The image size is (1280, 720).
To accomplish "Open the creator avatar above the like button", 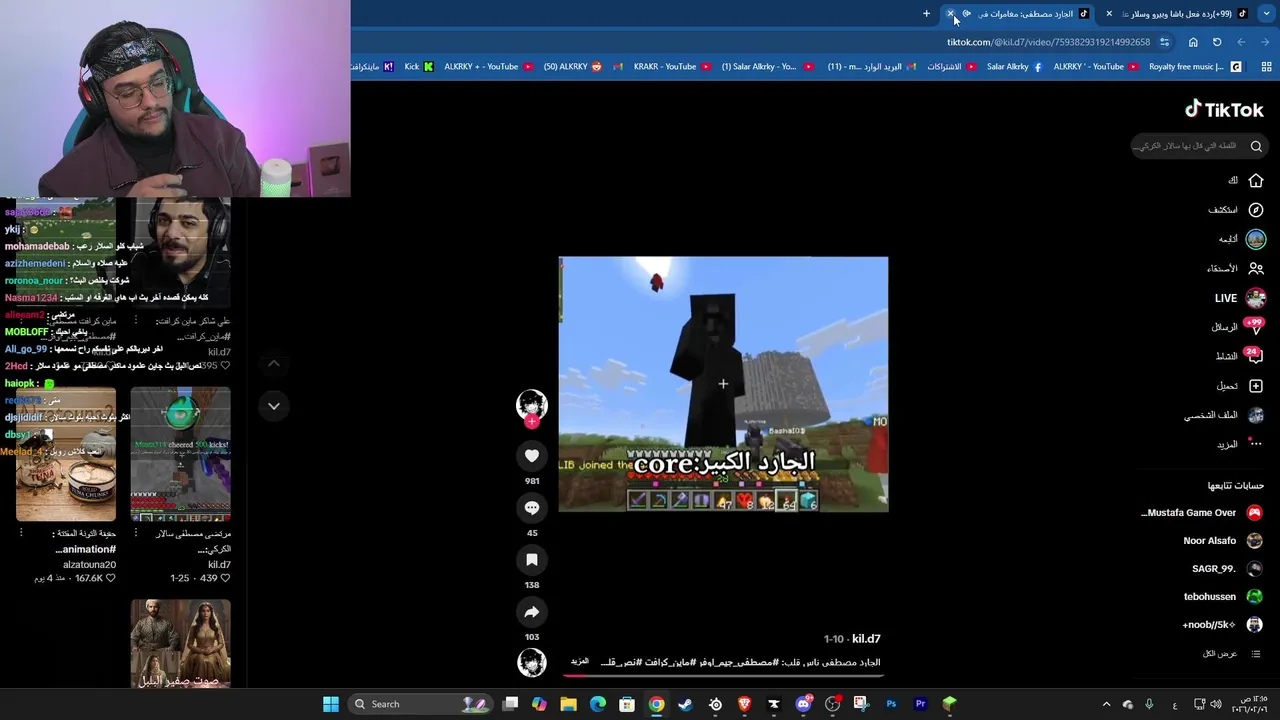I will tap(532, 404).
